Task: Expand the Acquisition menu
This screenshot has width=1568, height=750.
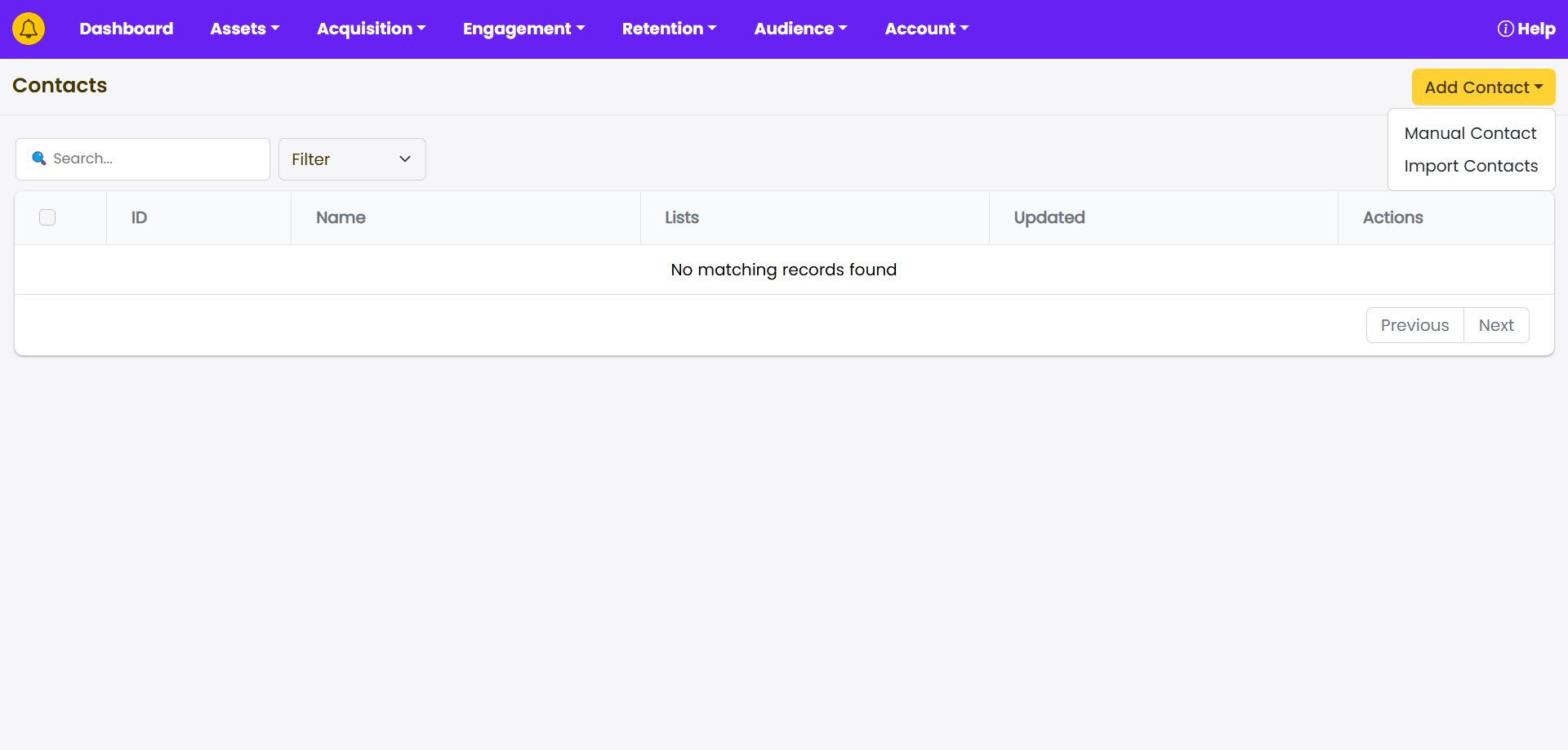Action: point(371,29)
